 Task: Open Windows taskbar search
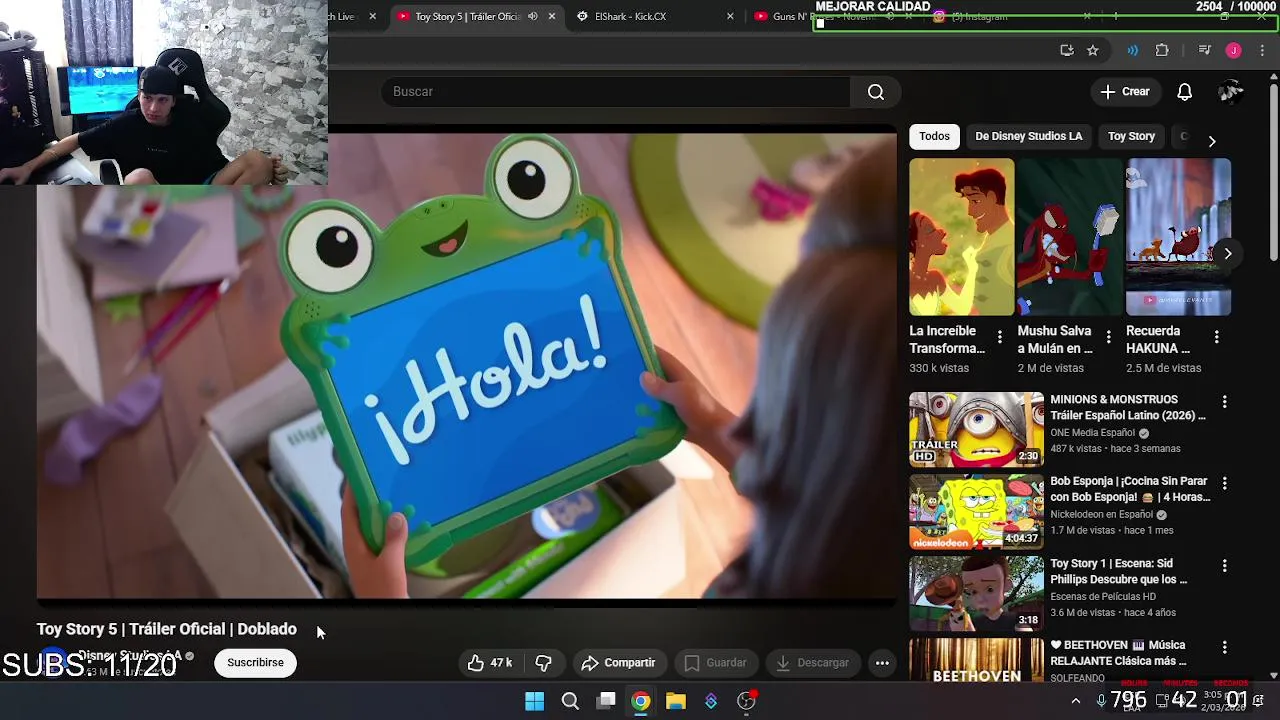pyautogui.click(x=570, y=701)
